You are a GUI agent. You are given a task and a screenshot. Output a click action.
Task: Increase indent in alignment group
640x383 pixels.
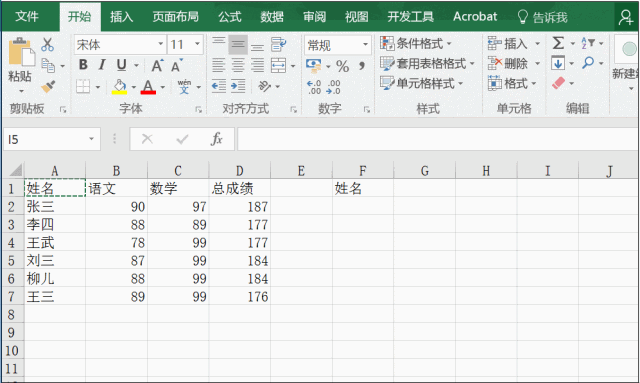238,86
